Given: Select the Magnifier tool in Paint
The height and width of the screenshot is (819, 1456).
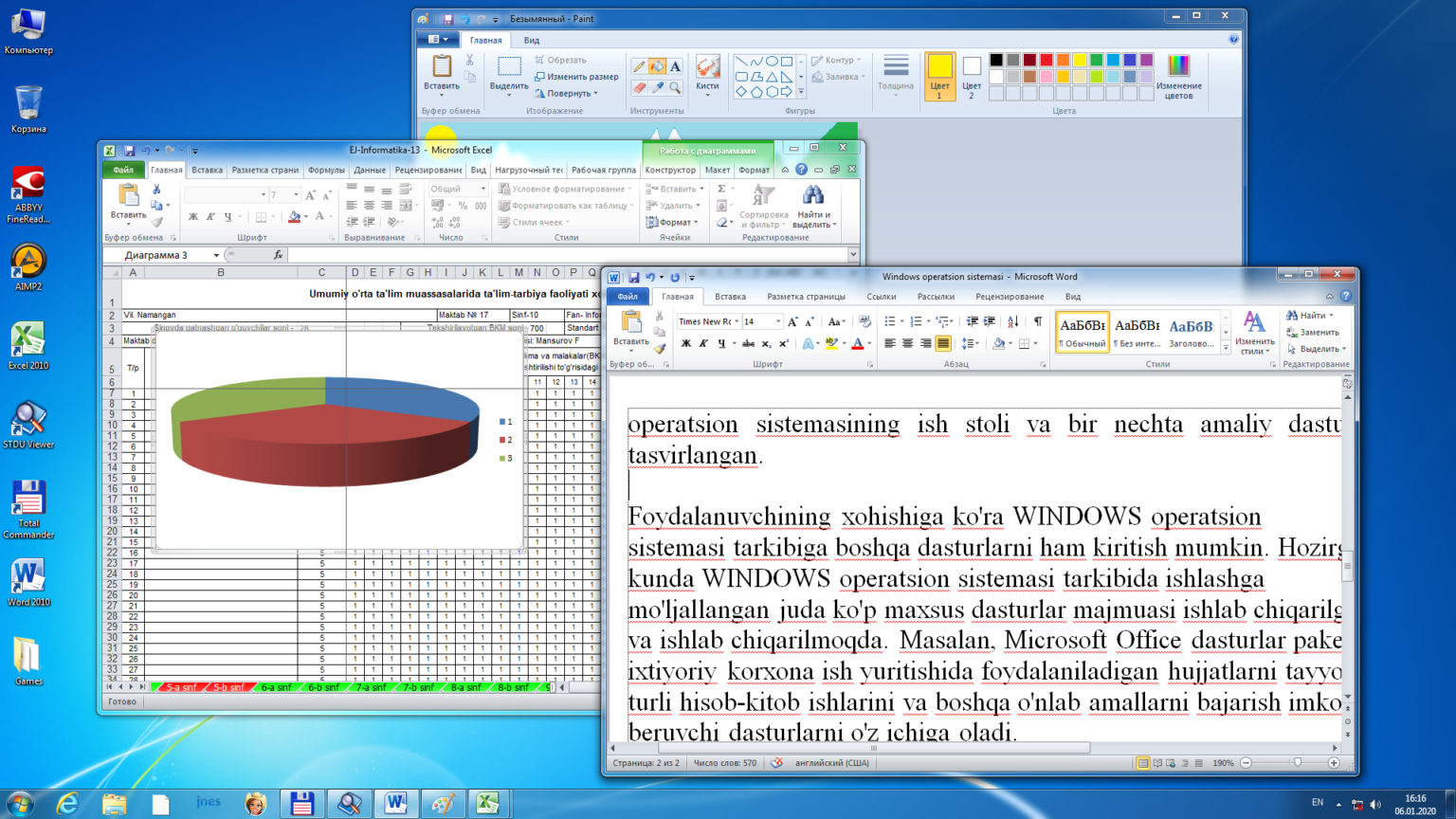Looking at the screenshot, I should [x=673, y=88].
